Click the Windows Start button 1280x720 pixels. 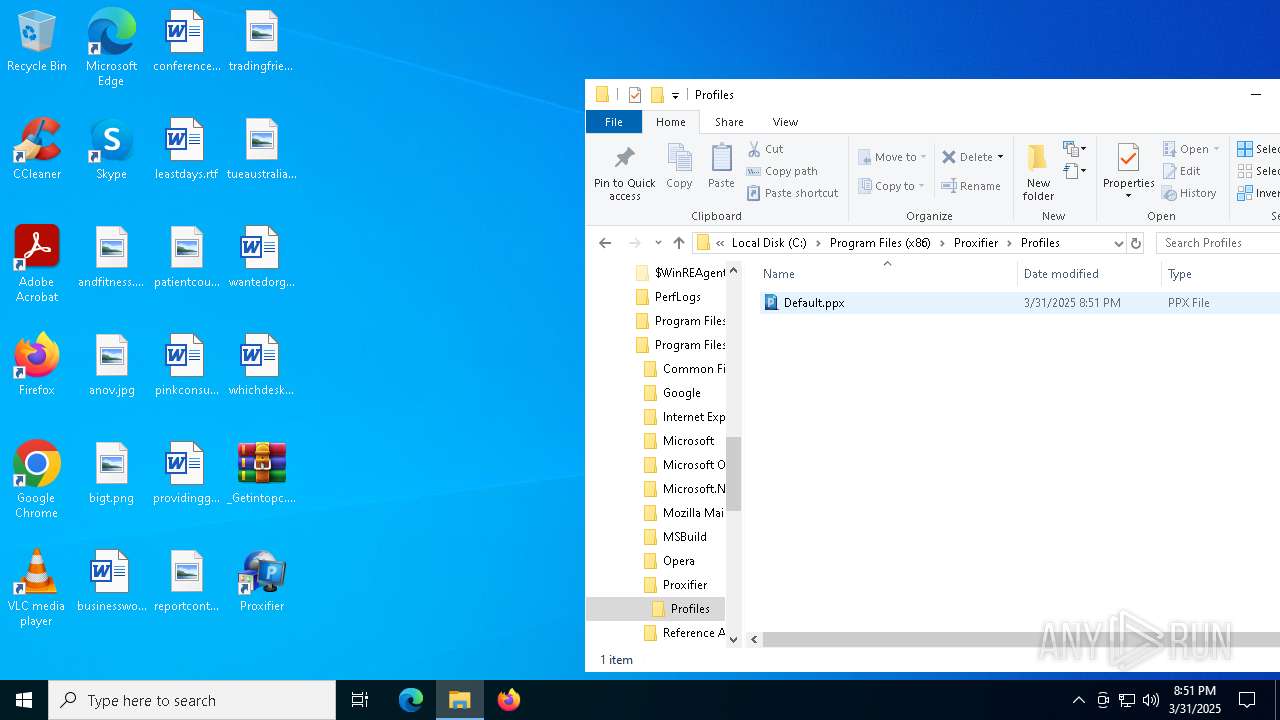(x=24, y=700)
